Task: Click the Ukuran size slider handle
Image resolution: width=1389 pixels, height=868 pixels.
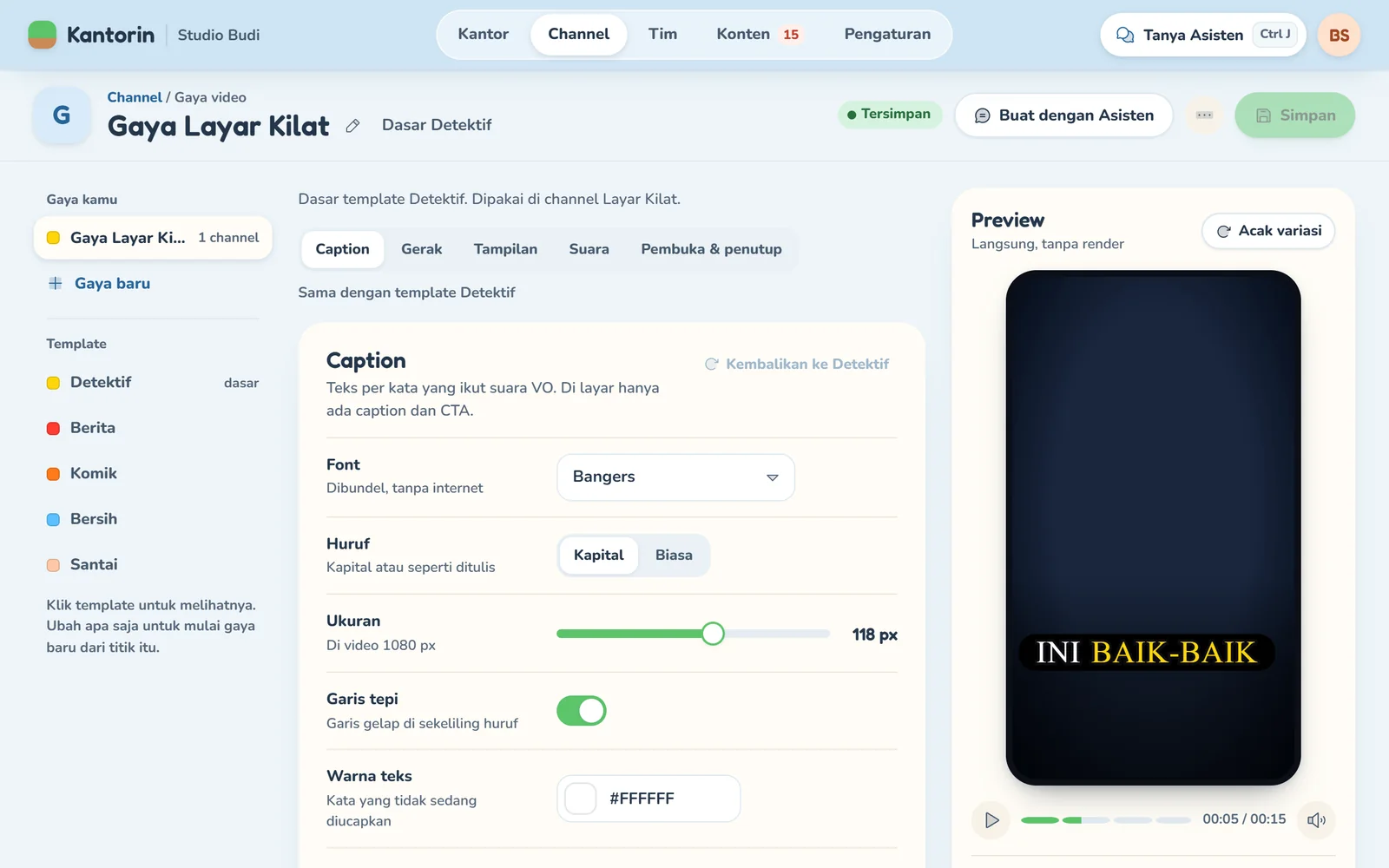Action: (x=713, y=635)
